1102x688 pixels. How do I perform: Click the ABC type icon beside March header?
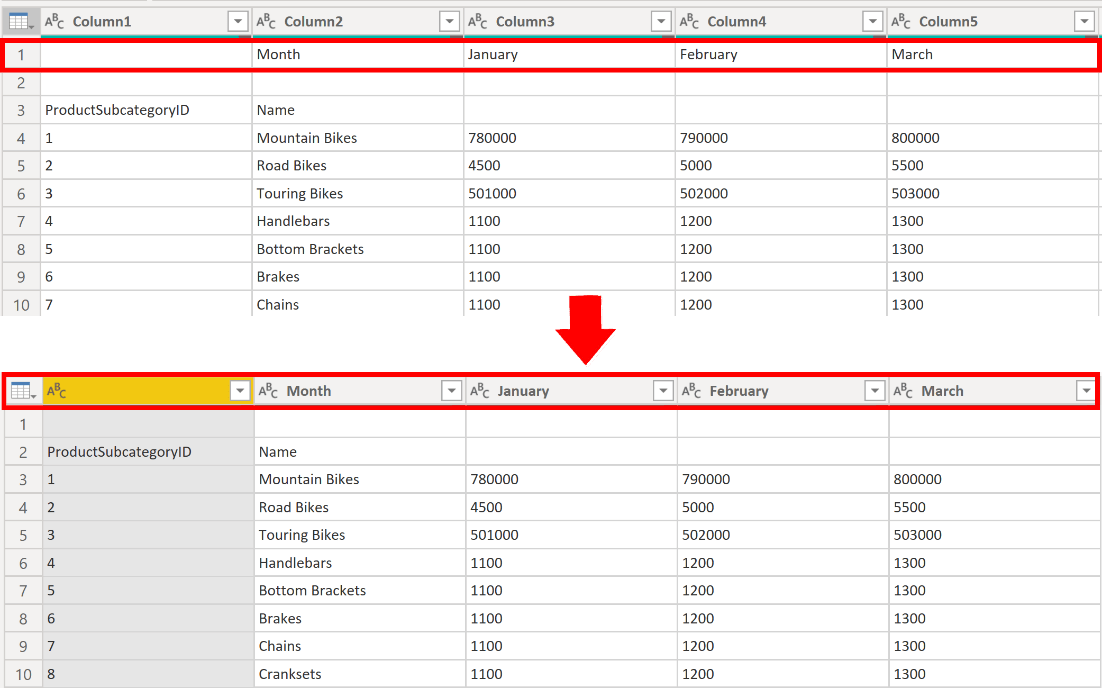tap(903, 391)
